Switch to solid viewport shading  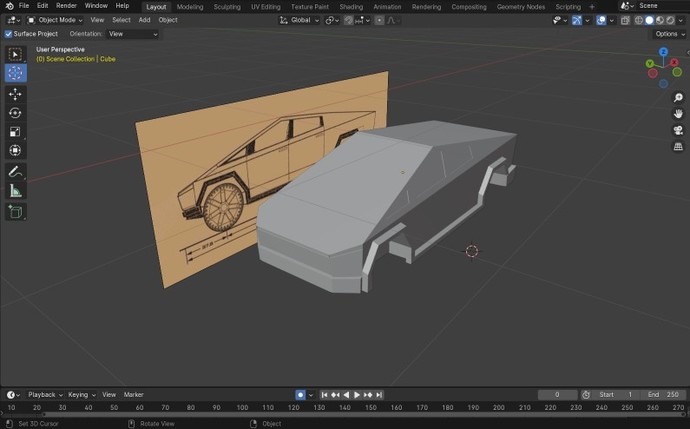(649, 20)
